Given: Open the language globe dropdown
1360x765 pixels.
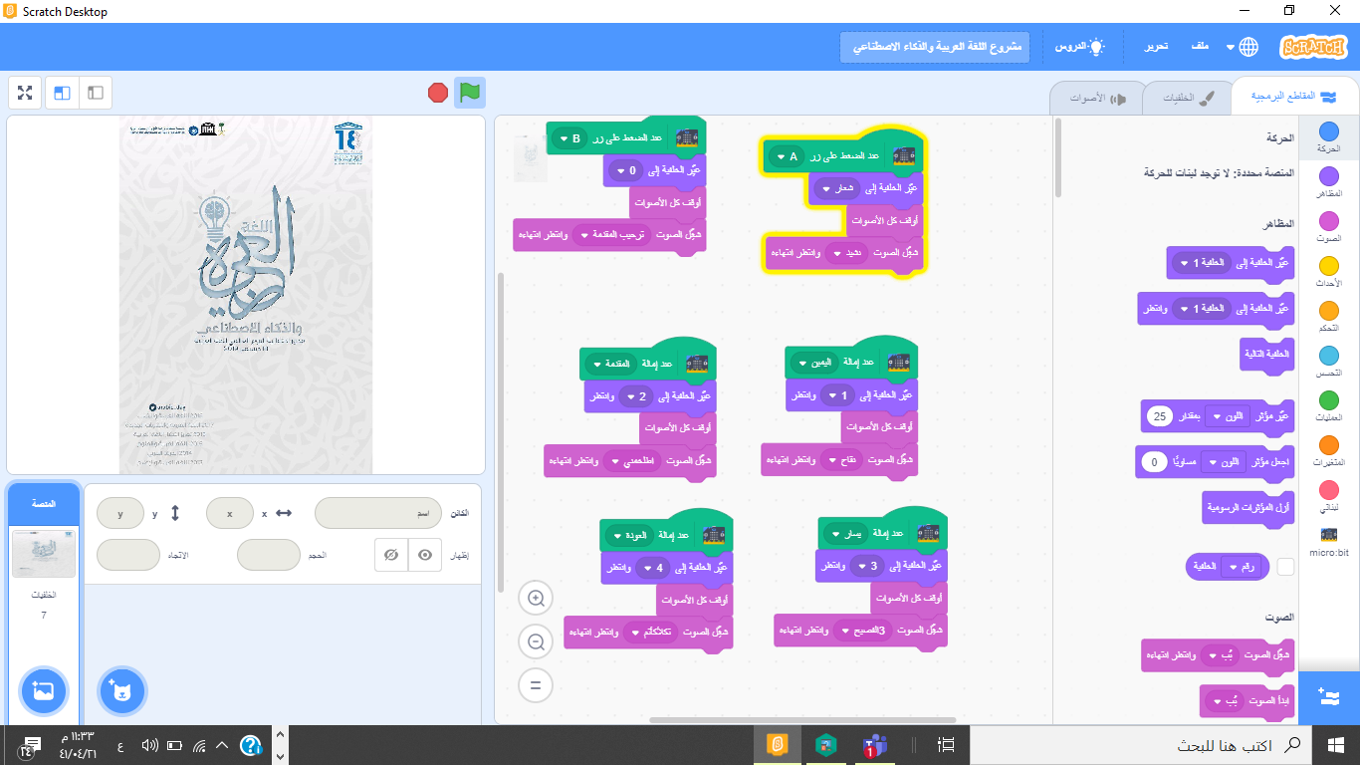Looking at the screenshot, I should tap(1248, 47).
